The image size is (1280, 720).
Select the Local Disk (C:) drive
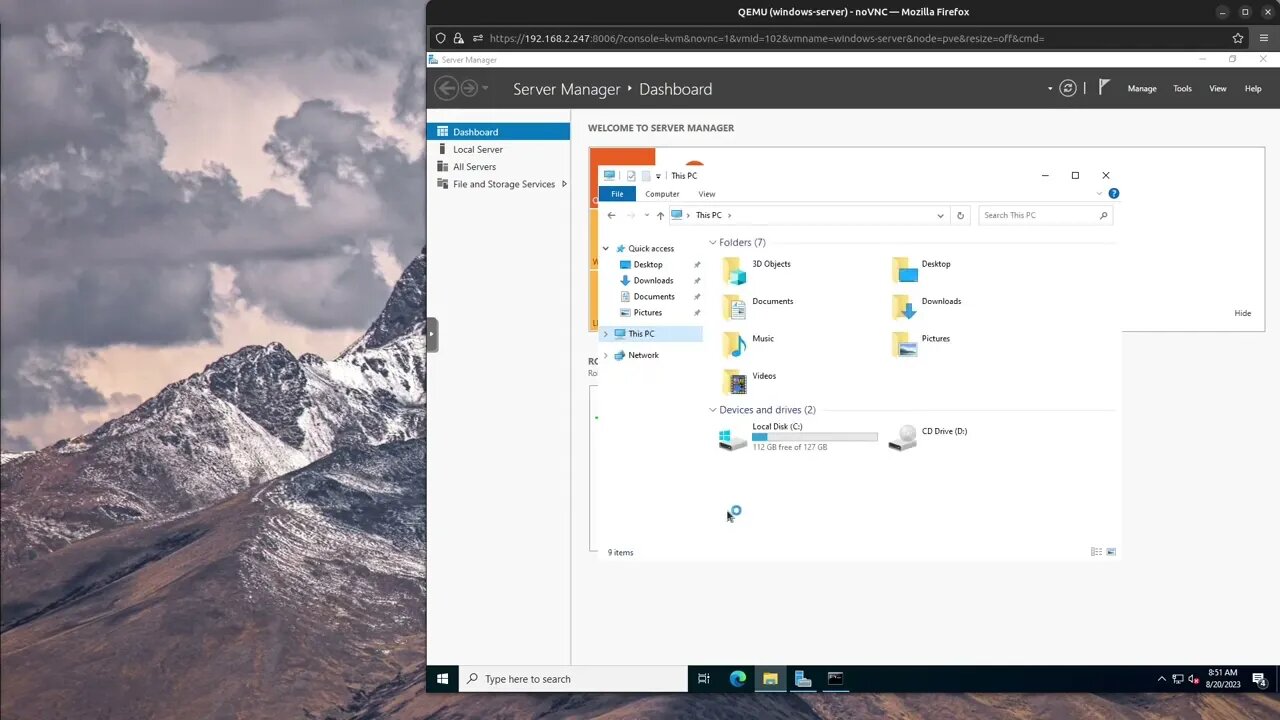click(x=798, y=437)
